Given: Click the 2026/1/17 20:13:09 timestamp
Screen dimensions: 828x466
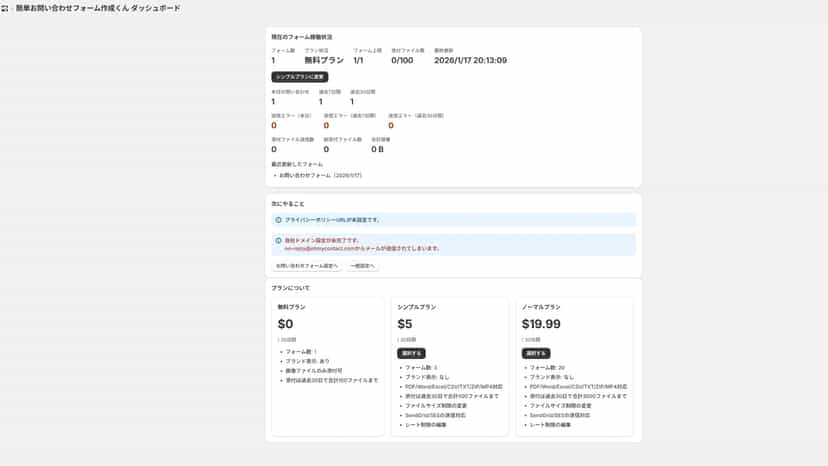Looking at the screenshot, I should click(471, 61).
